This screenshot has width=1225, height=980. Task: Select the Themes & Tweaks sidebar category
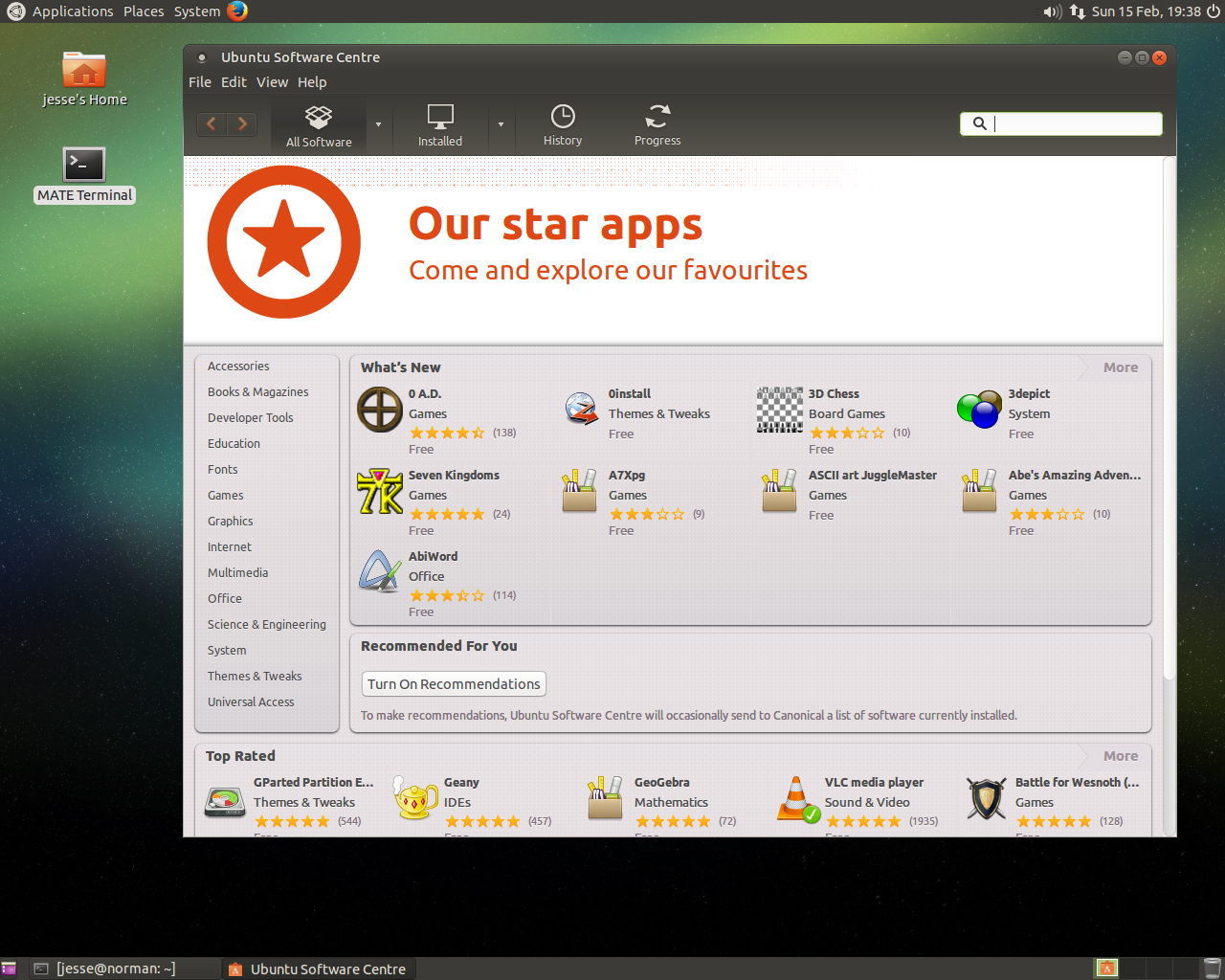(255, 677)
